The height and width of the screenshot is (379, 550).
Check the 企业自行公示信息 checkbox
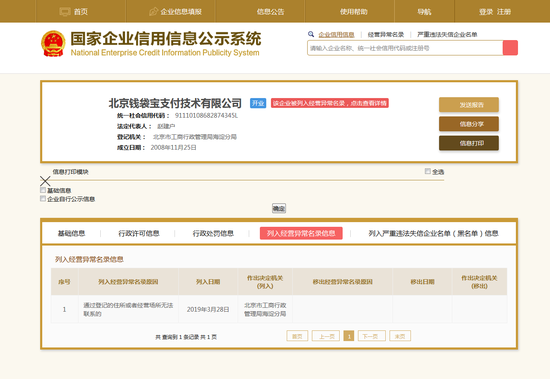(x=43, y=199)
